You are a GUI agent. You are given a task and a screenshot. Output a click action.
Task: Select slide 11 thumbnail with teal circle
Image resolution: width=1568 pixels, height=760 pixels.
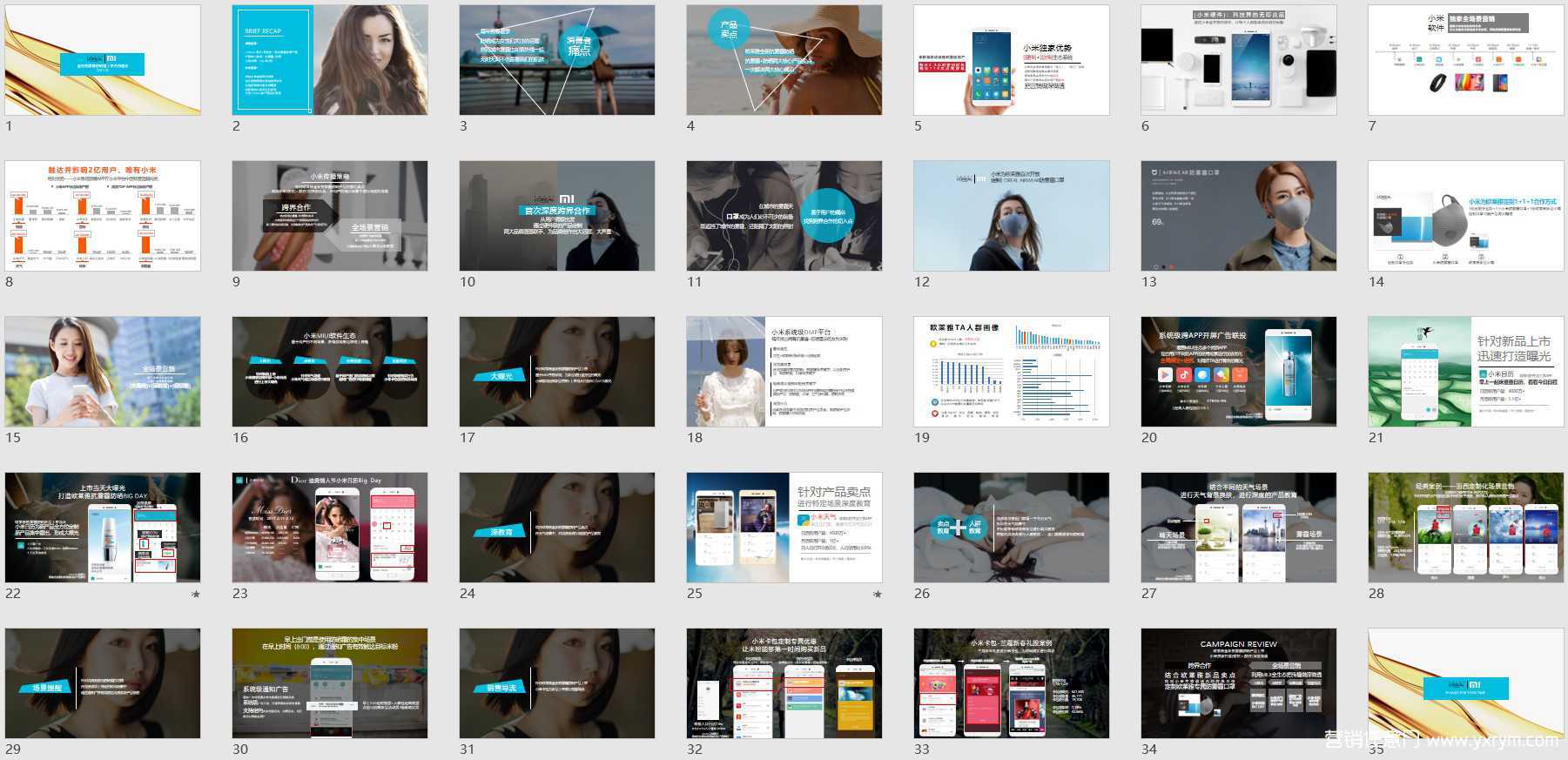tap(784, 216)
